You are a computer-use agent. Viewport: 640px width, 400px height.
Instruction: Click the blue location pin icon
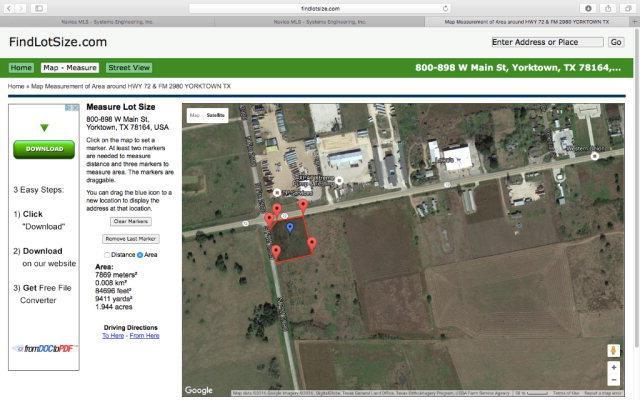point(290,228)
